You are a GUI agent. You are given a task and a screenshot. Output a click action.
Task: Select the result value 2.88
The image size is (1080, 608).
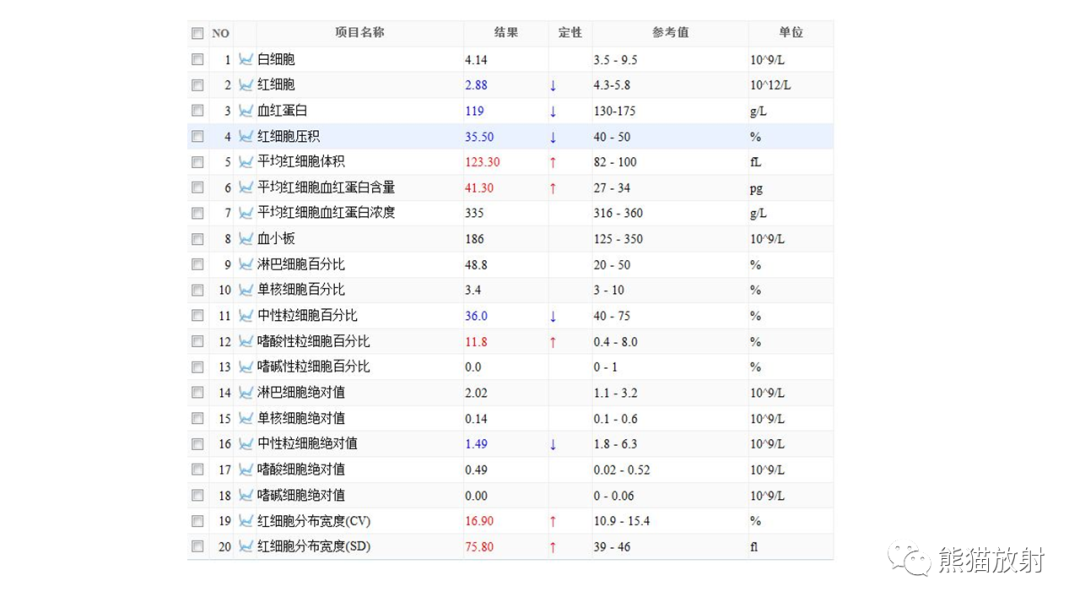point(476,85)
